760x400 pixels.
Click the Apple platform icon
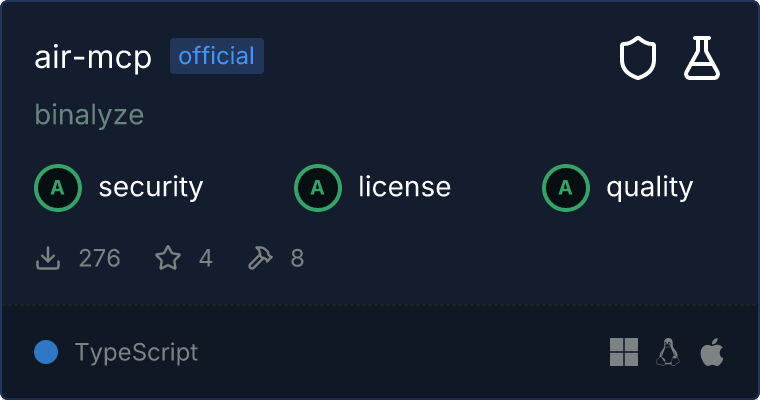point(712,352)
